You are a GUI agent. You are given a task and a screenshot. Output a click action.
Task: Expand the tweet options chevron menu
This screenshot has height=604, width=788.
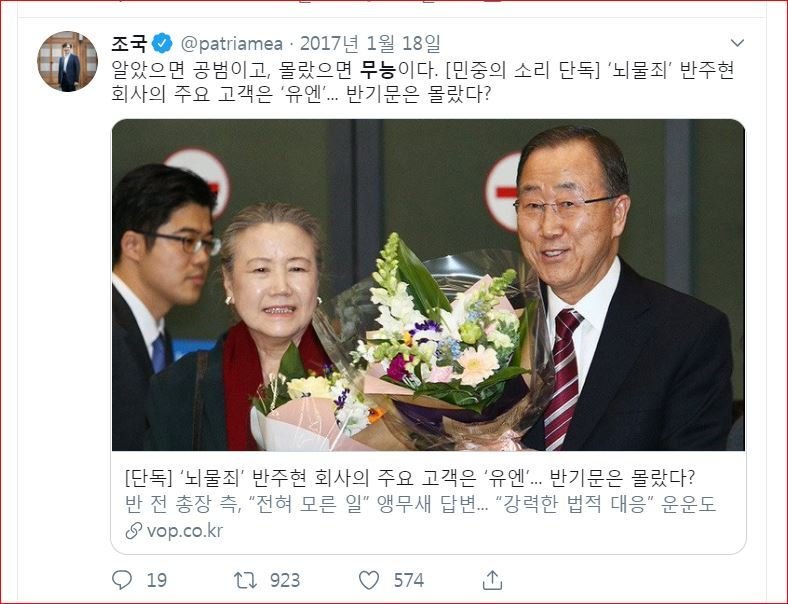pyautogui.click(x=737, y=43)
